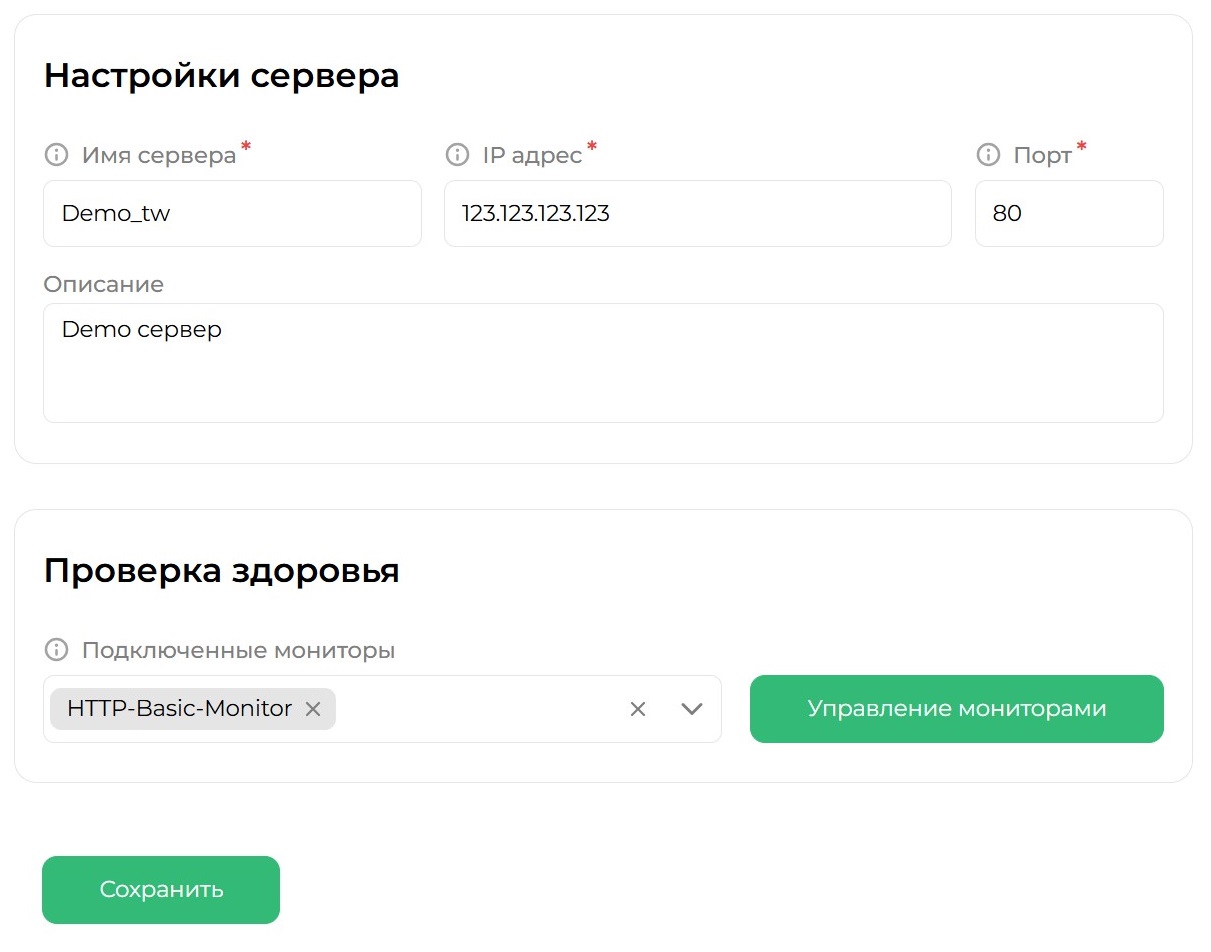
Task: Select the HTTP-Basic-Monitor chip in the dropdown
Action: 180,708
